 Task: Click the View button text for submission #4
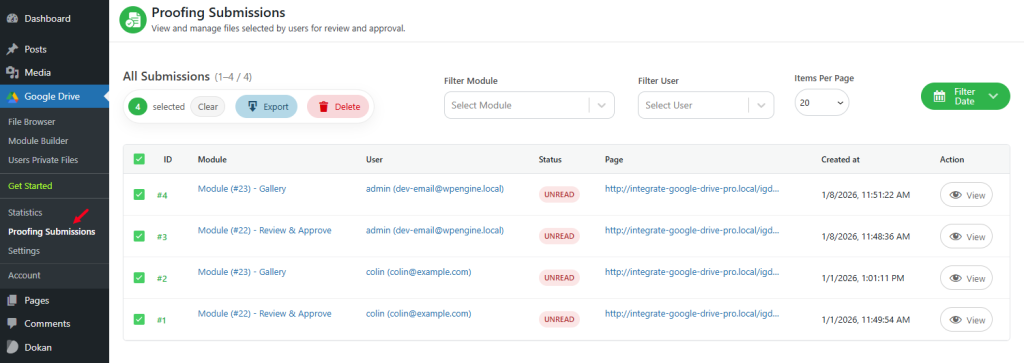976,195
